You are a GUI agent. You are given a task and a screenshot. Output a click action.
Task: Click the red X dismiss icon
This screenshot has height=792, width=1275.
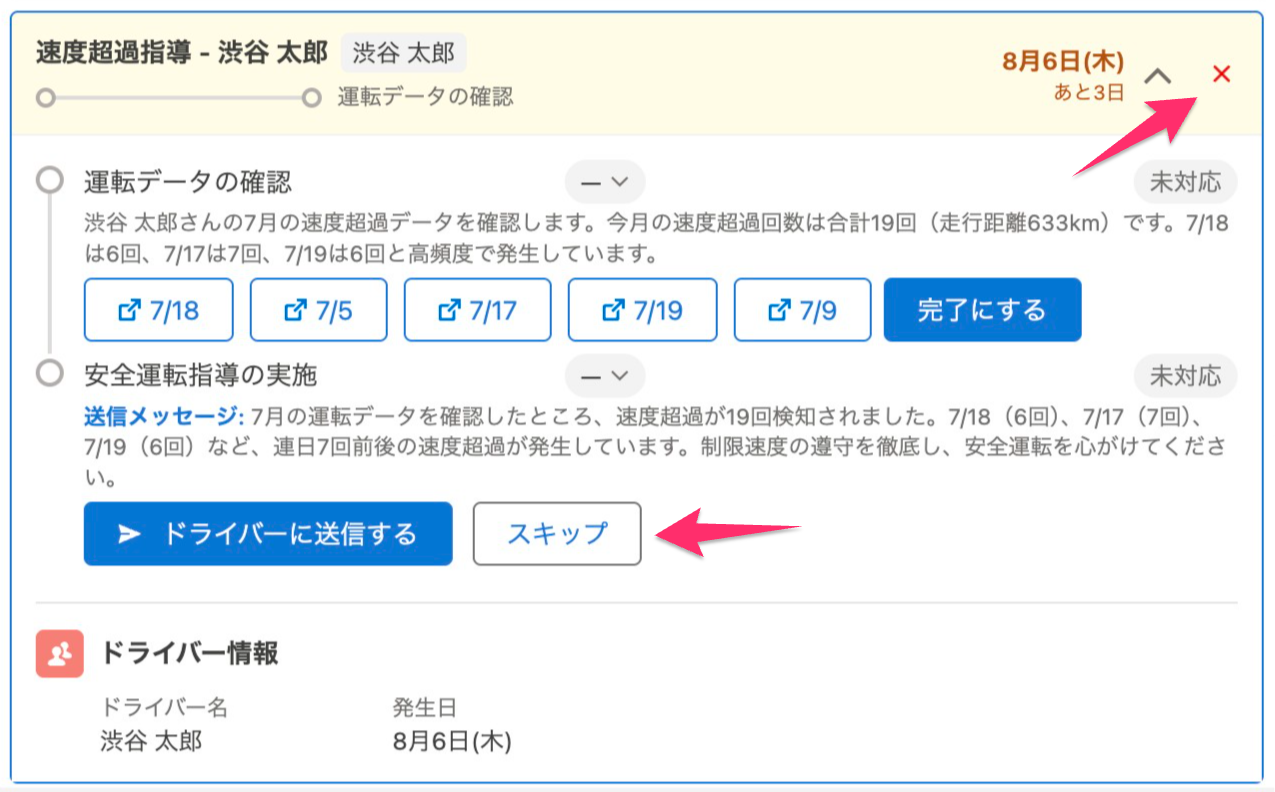click(x=1221, y=74)
